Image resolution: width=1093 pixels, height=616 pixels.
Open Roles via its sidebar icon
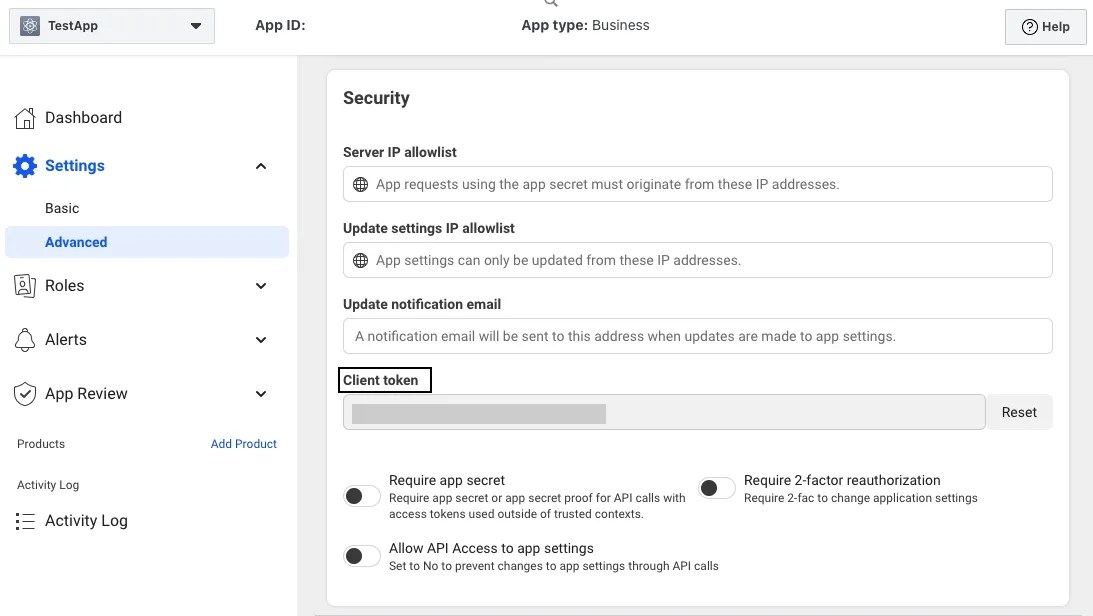25,285
